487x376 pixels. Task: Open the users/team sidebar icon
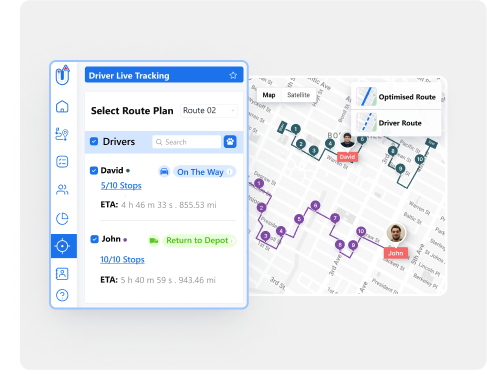pos(62,190)
